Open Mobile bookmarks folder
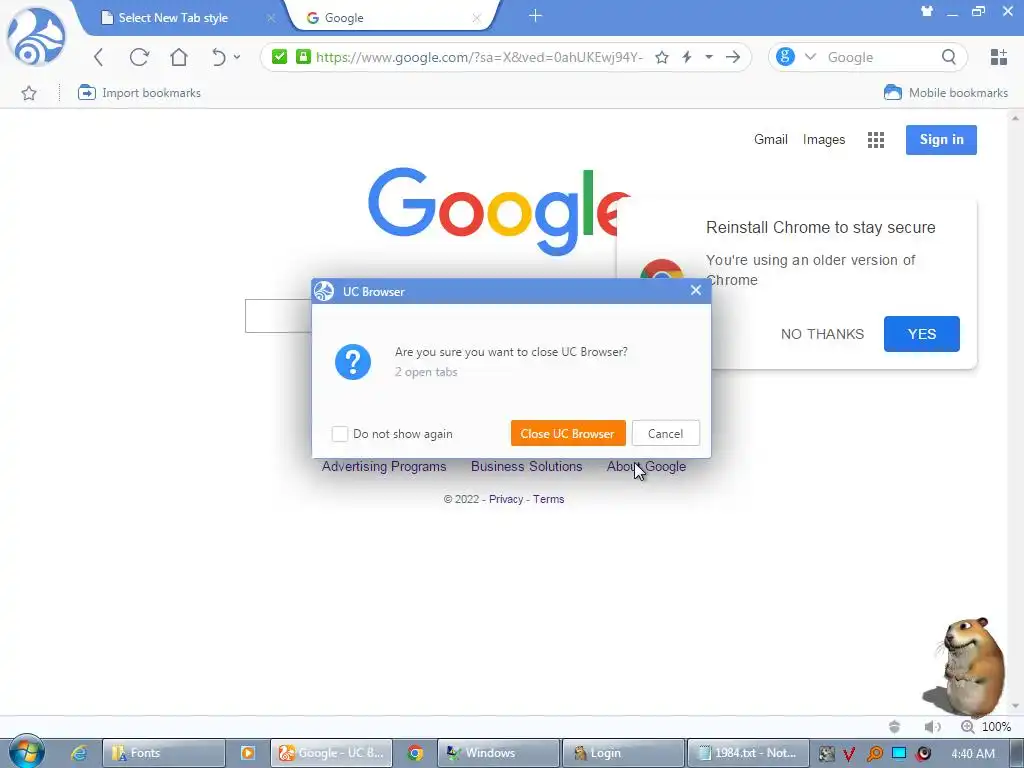This screenshot has width=1024, height=768. pyautogui.click(x=946, y=93)
